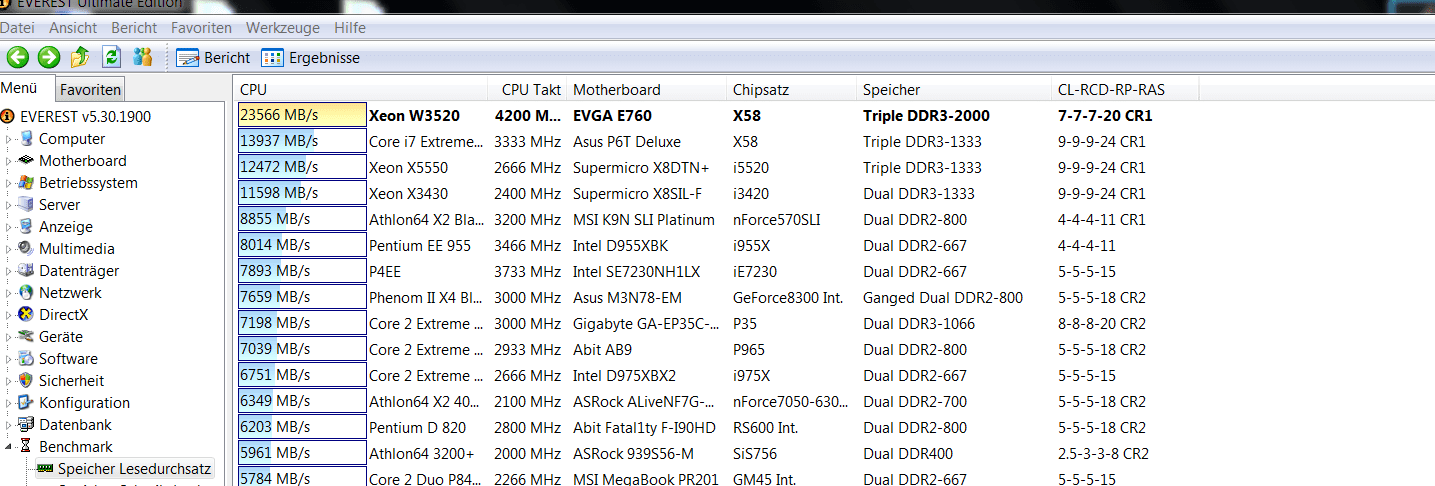1435x486 pixels.
Task: Sort by the Motherboard column header
Action: click(646, 89)
